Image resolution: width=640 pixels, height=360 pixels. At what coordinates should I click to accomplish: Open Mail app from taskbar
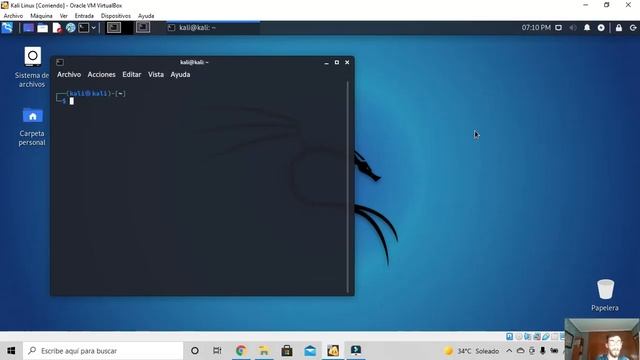click(310, 351)
